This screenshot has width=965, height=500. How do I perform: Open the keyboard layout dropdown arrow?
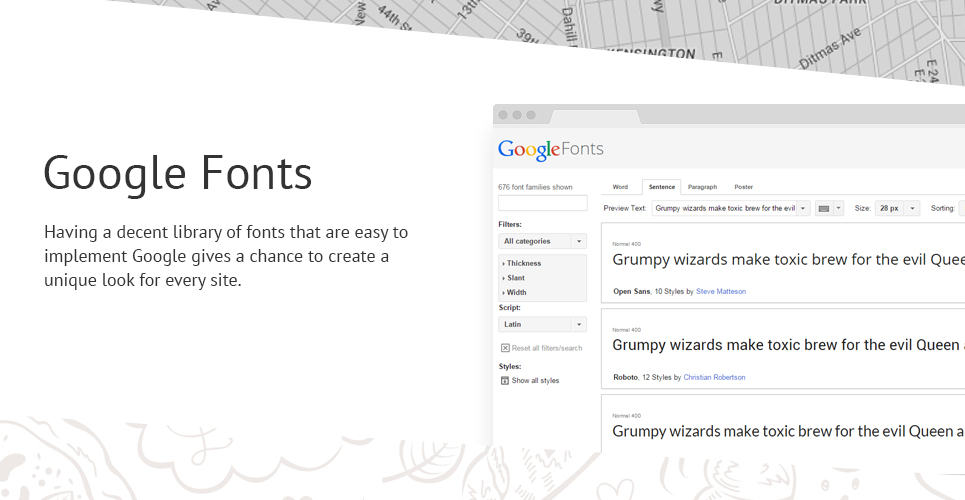pyautogui.click(x=838, y=209)
